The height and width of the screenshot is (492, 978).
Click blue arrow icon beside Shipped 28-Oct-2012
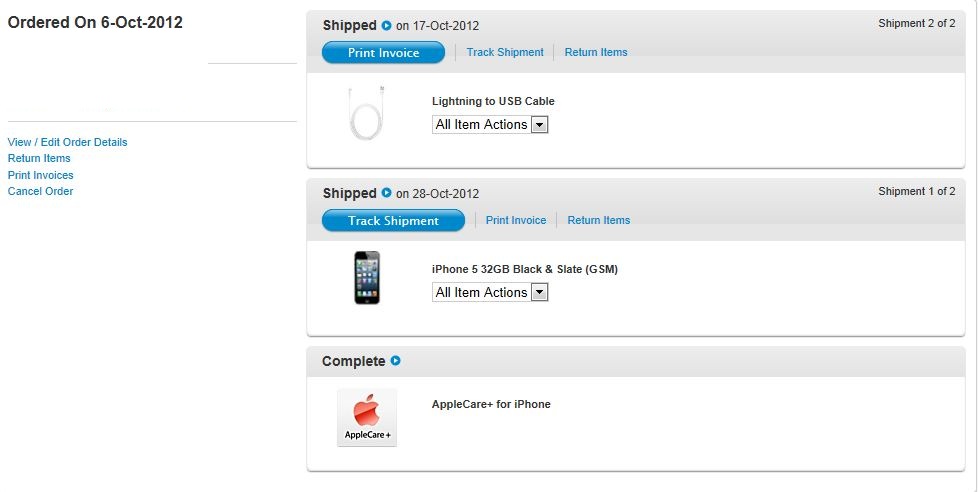click(386, 193)
